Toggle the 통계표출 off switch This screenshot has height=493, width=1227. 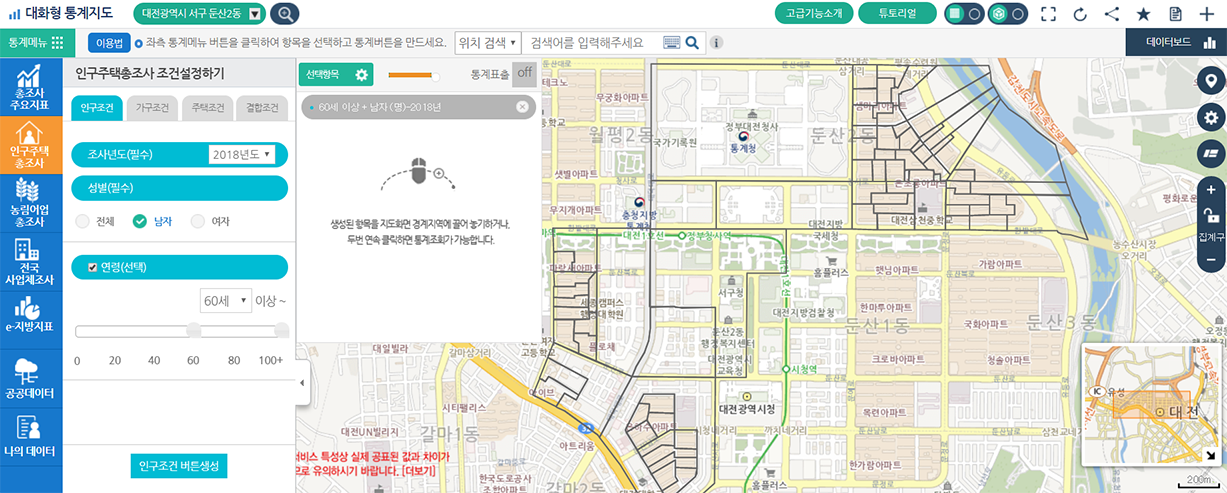point(523,74)
